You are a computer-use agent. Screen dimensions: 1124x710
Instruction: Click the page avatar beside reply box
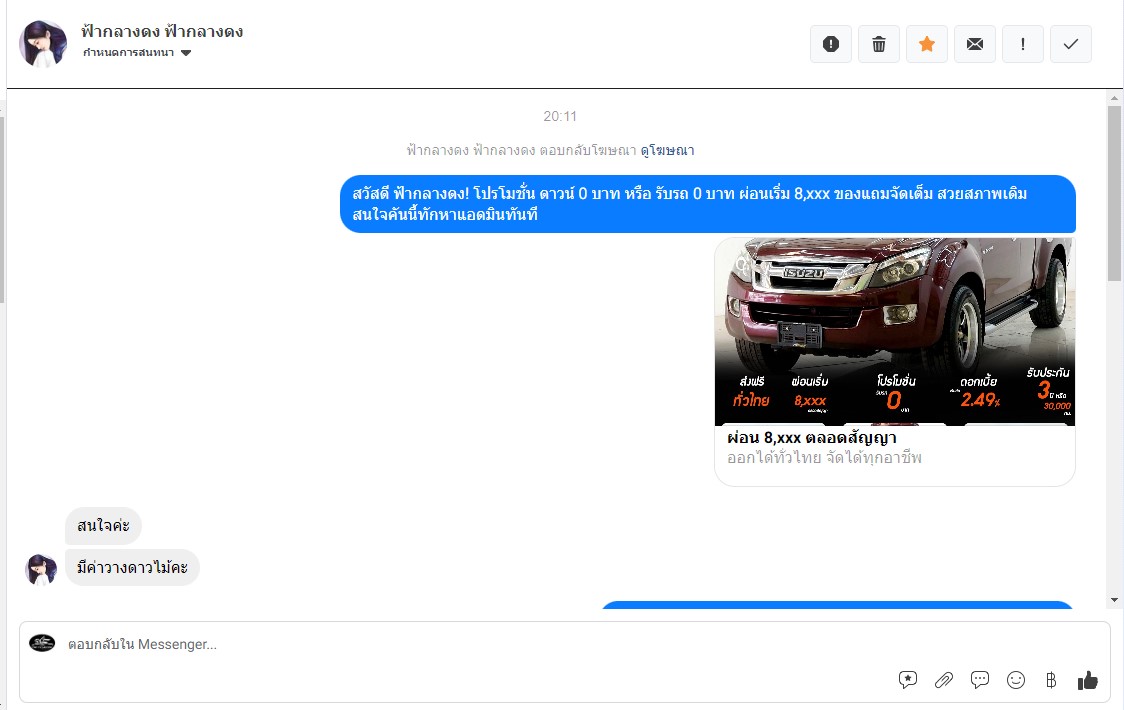(x=42, y=643)
